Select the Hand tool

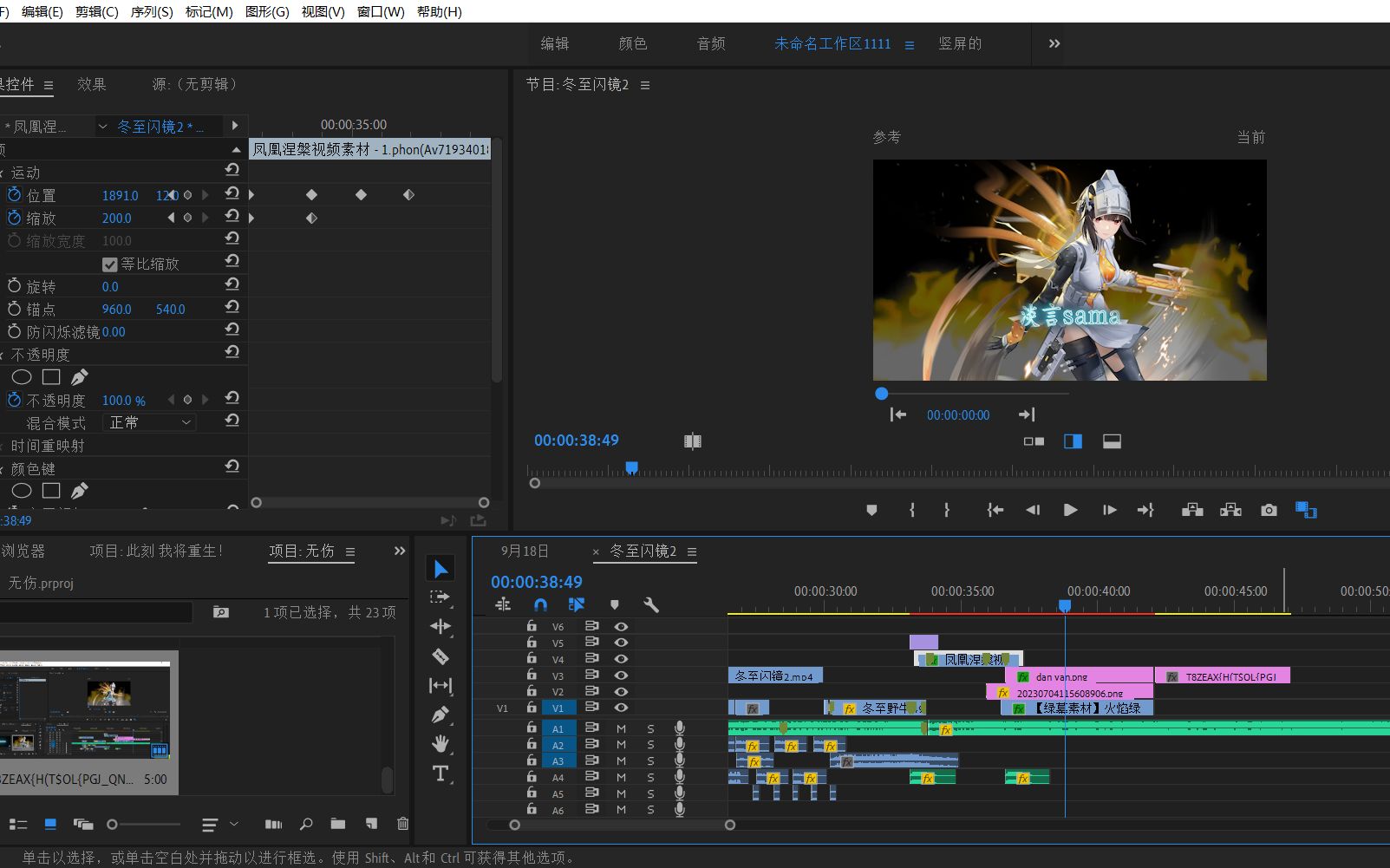[x=440, y=743]
